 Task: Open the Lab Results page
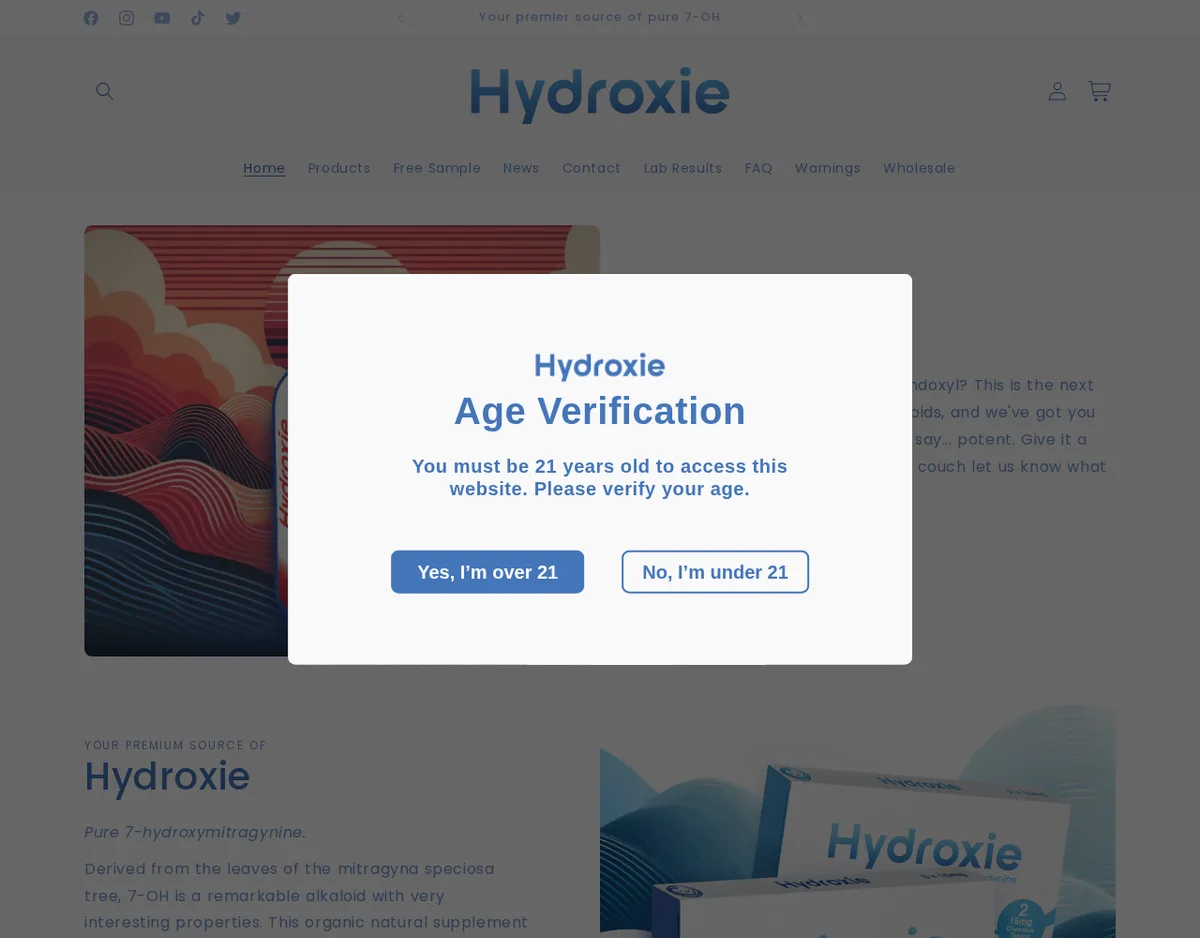coord(683,168)
